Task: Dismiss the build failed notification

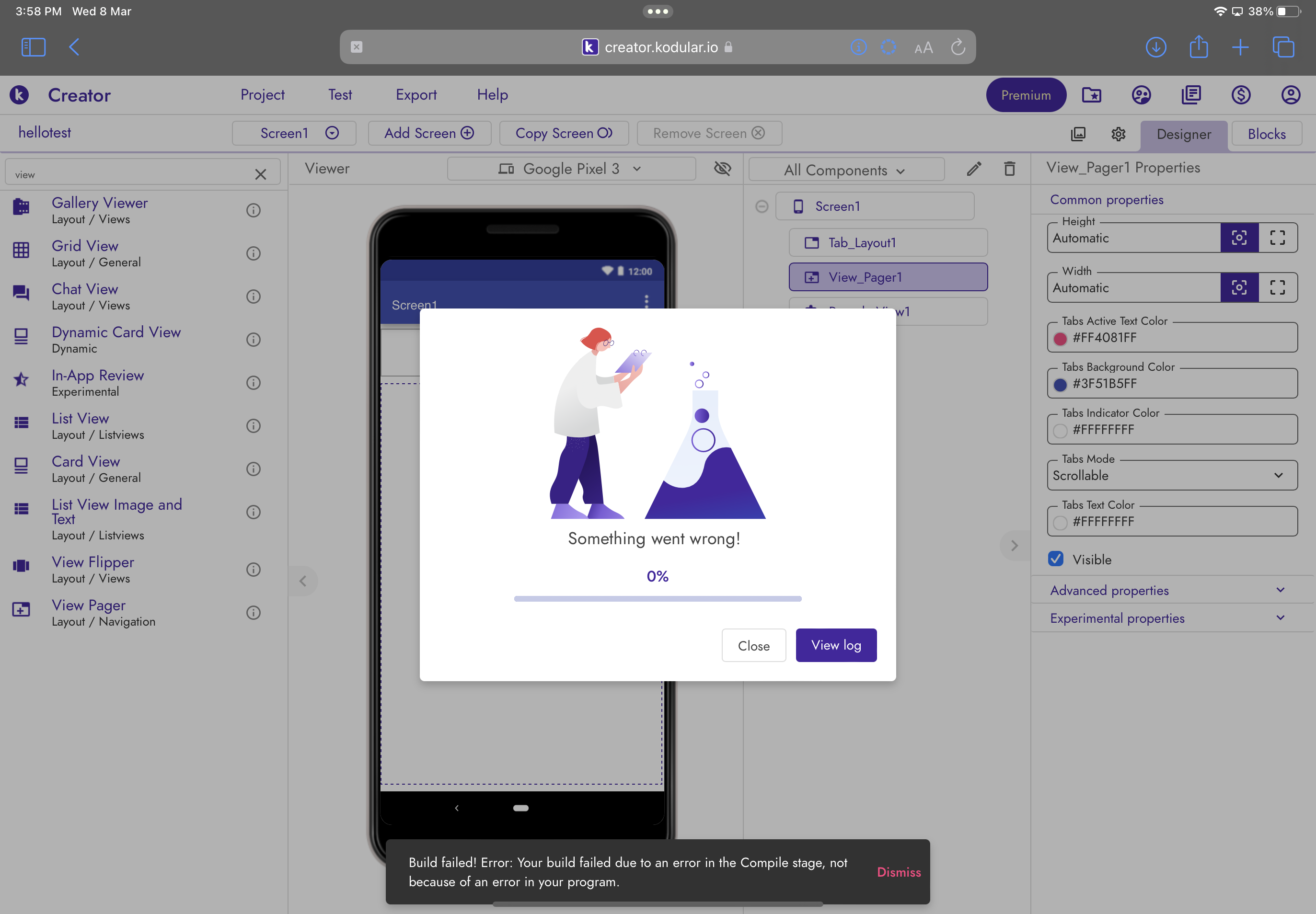Action: tap(899, 872)
